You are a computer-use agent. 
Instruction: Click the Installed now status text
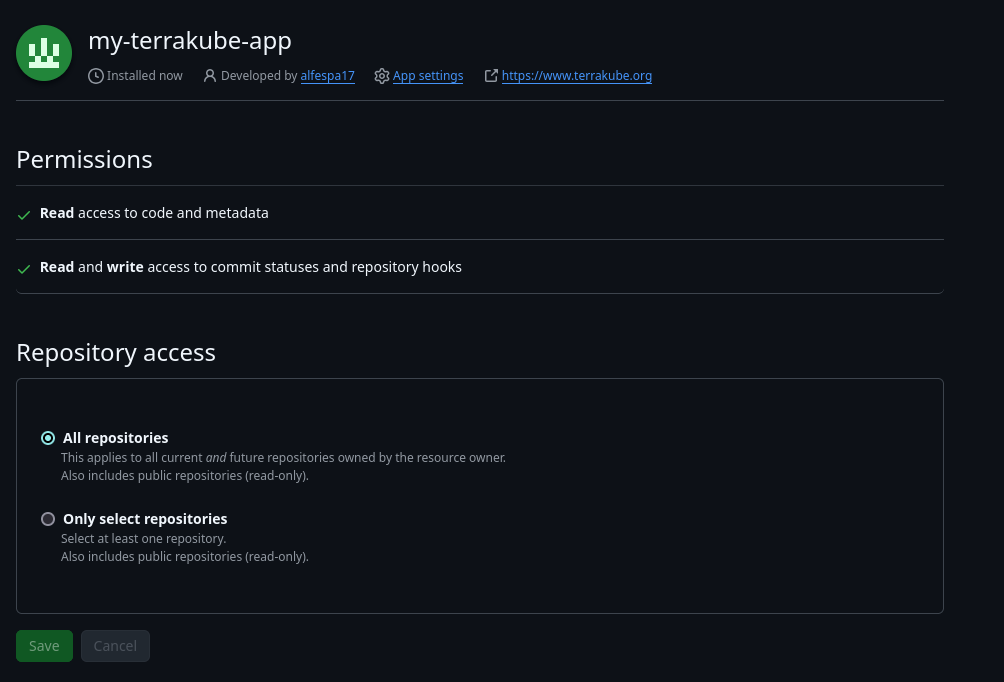pos(145,76)
